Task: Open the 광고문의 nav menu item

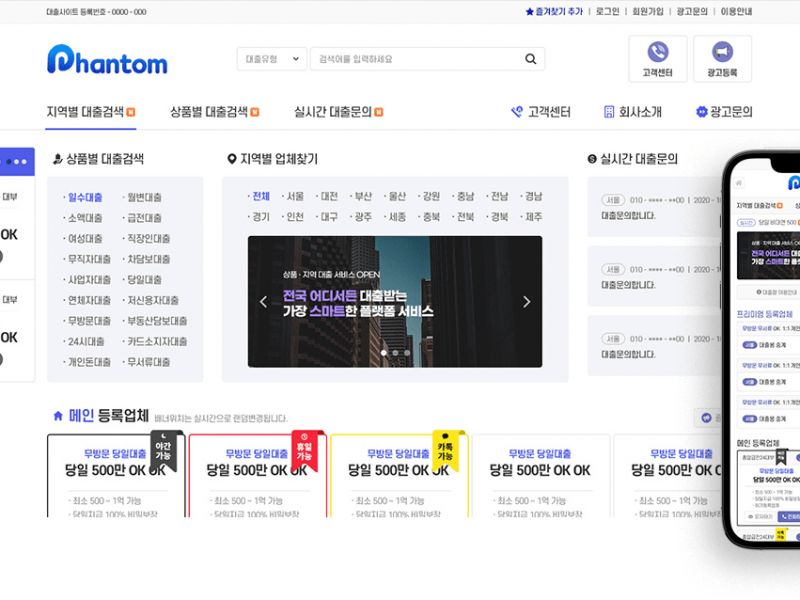Action: pos(731,112)
